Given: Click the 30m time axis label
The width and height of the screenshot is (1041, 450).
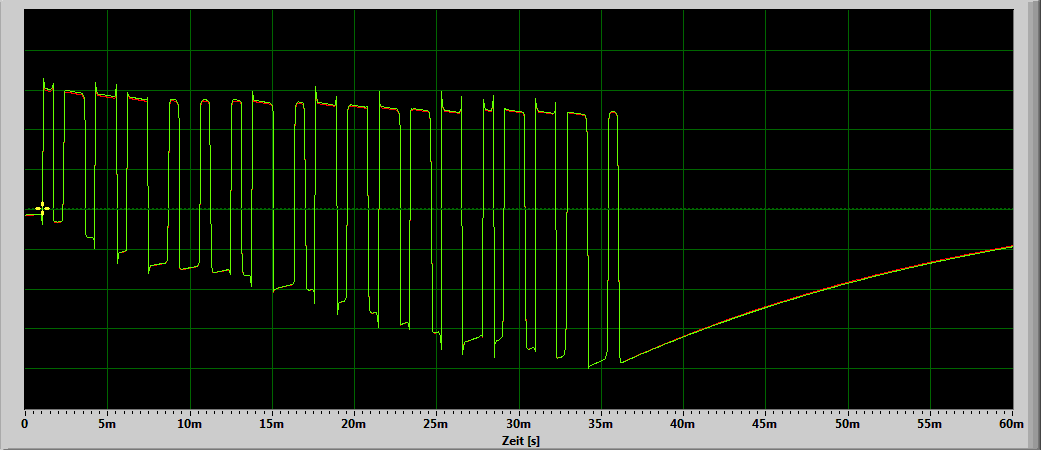Looking at the screenshot, I should [519, 423].
